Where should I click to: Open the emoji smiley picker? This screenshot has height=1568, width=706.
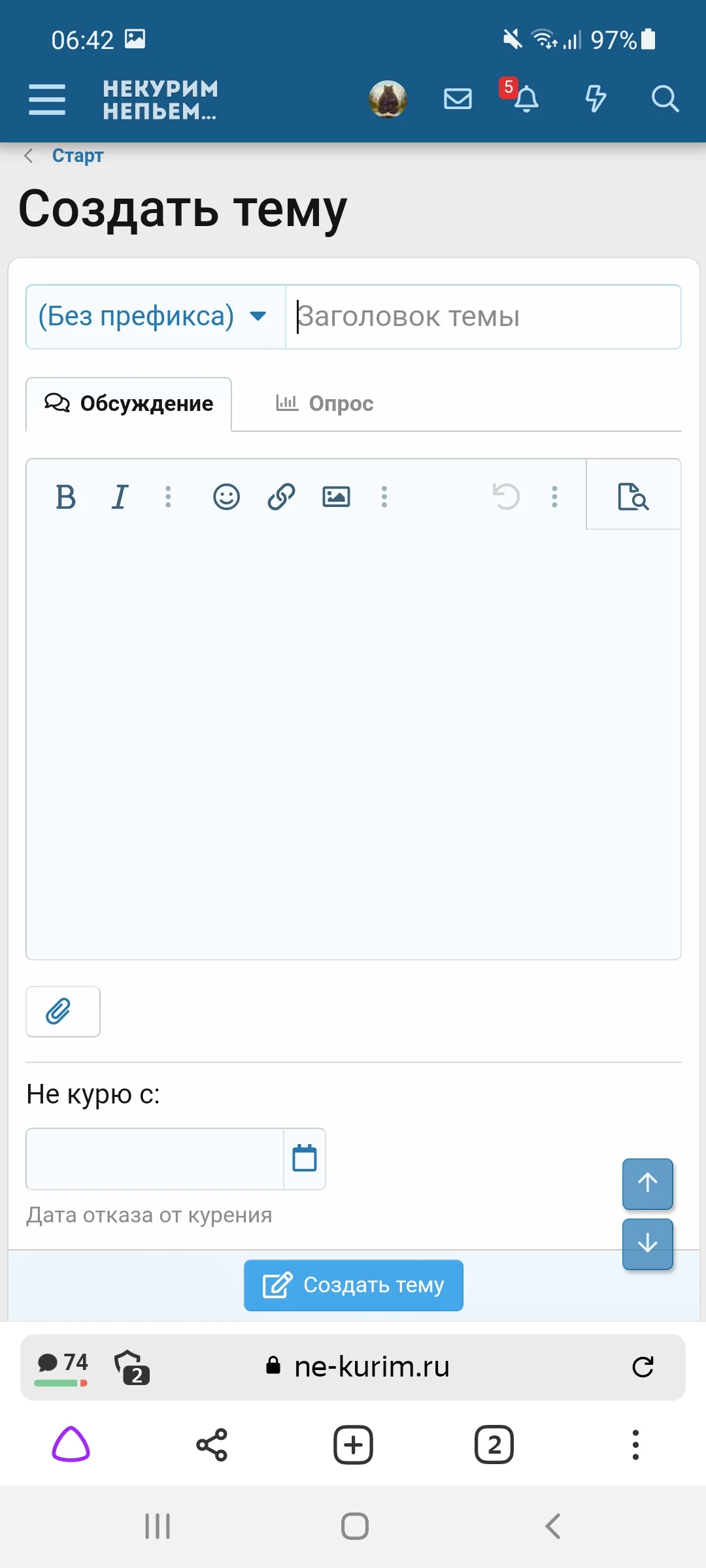pyautogui.click(x=226, y=497)
